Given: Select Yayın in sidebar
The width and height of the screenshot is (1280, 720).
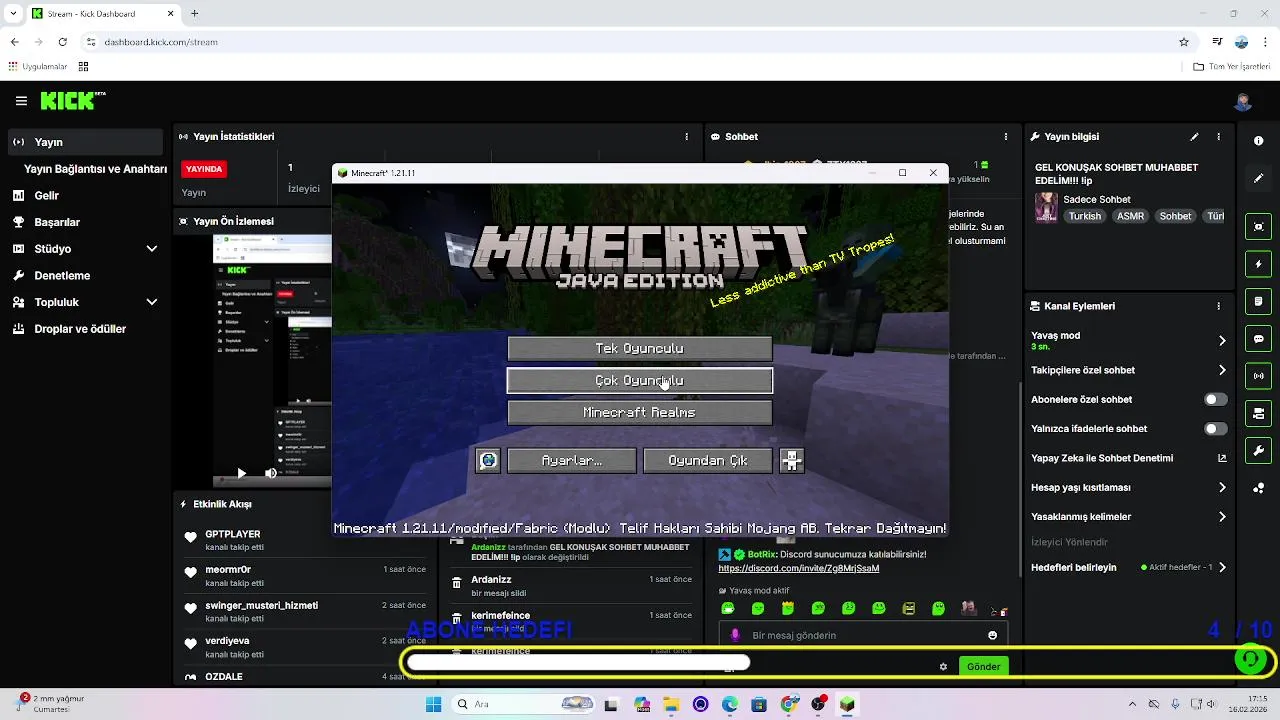Looking at the screenshot, I should (85, 142).
